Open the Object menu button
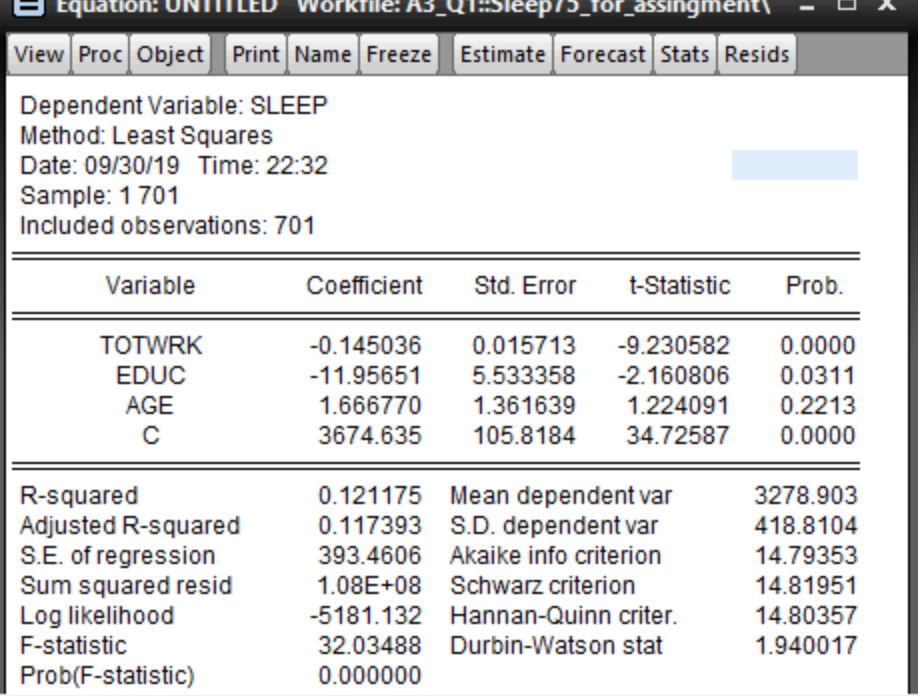Viewport: 918px width, 696px height. click(170, 54)
